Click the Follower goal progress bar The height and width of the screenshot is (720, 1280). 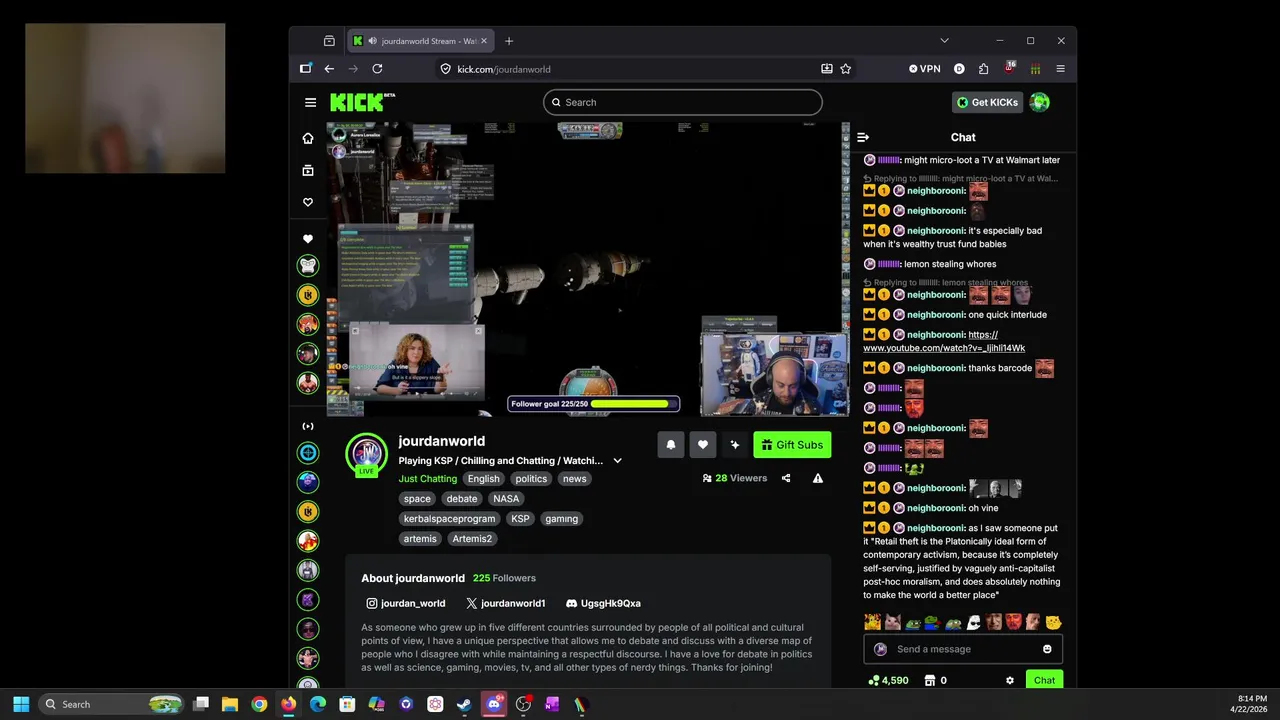594,404
